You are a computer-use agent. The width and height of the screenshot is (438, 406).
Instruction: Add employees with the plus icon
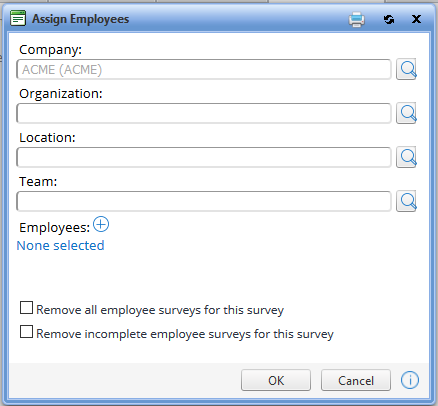click(x=101, y=224)
